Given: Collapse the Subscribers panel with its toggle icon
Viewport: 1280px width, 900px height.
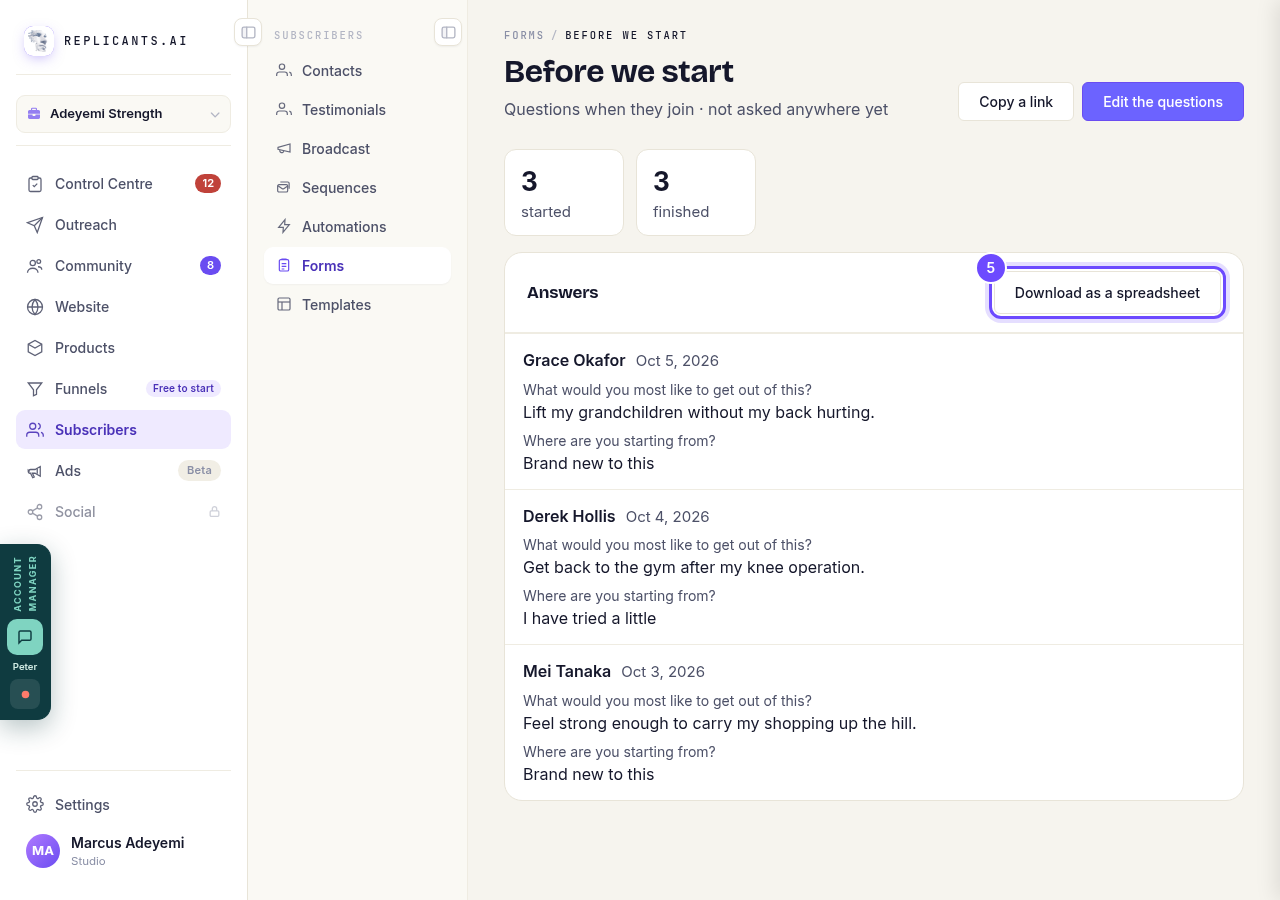Looking at the screenshot, I should (x=448, y=33).
